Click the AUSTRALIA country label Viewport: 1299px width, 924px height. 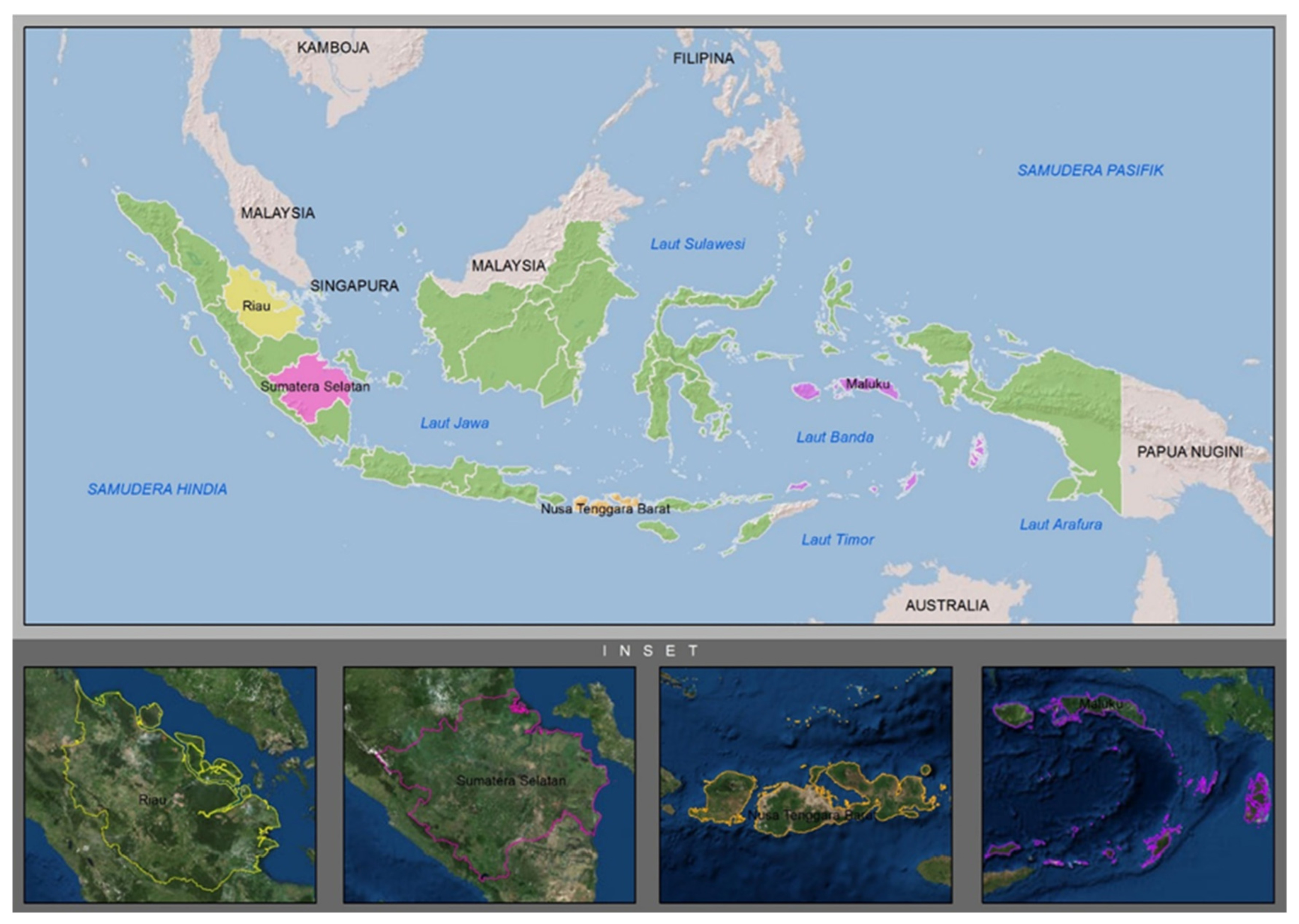click(947, 606)
